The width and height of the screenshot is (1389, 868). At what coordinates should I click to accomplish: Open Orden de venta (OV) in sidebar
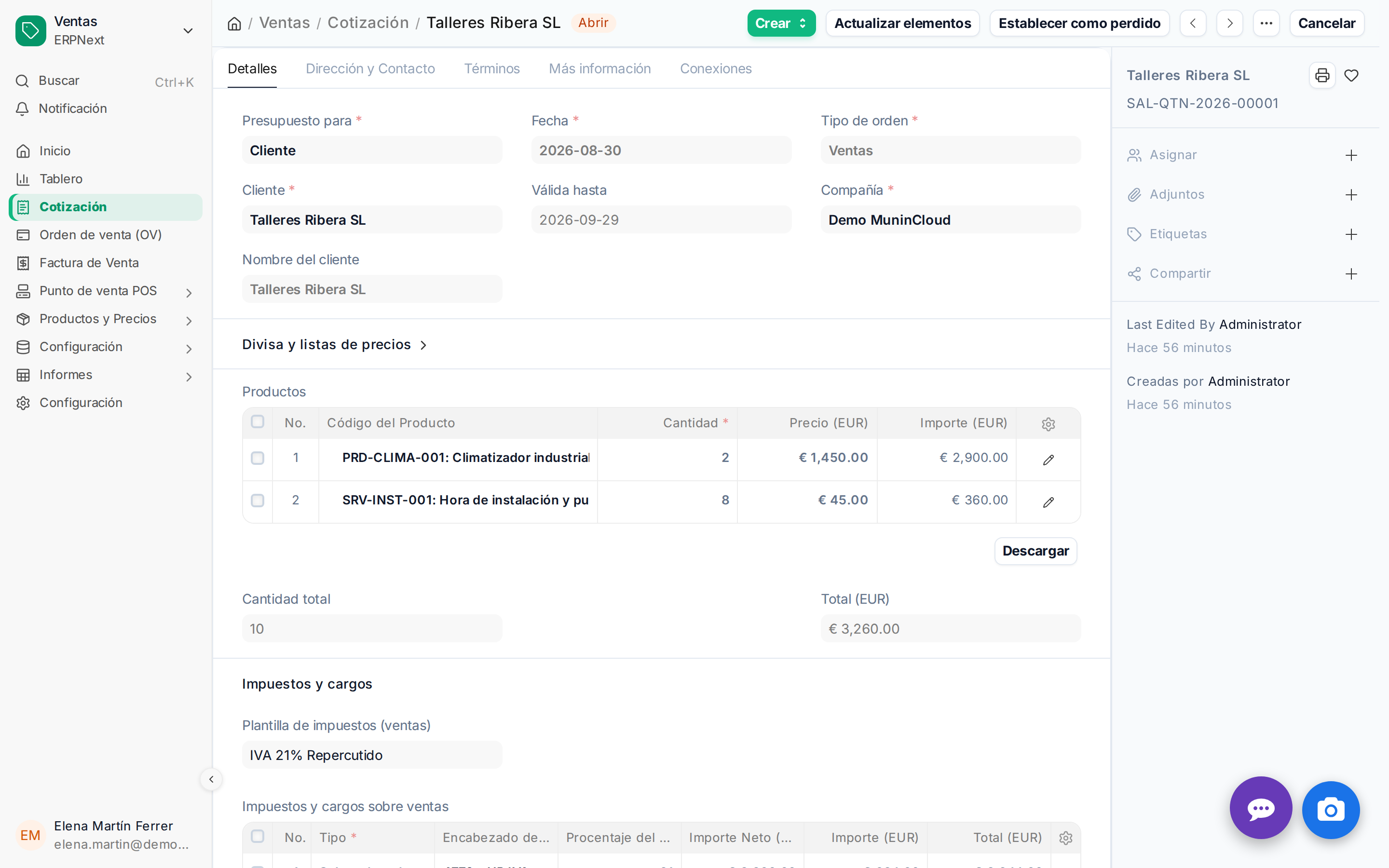(106, 235)
